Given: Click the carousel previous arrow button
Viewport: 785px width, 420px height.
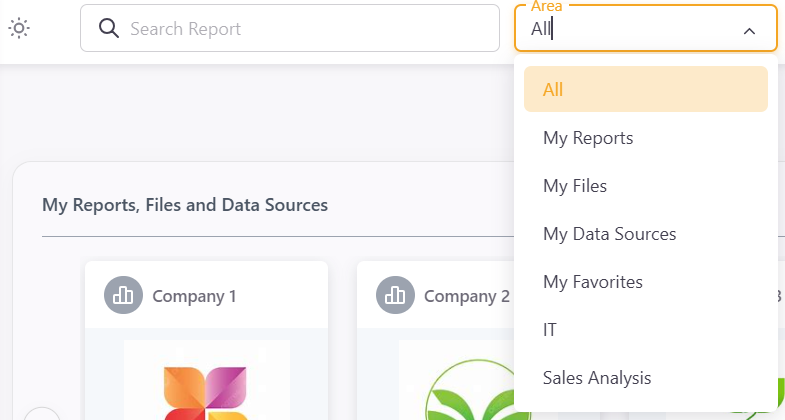Looking at the screenshot, I should click(42, 414).
